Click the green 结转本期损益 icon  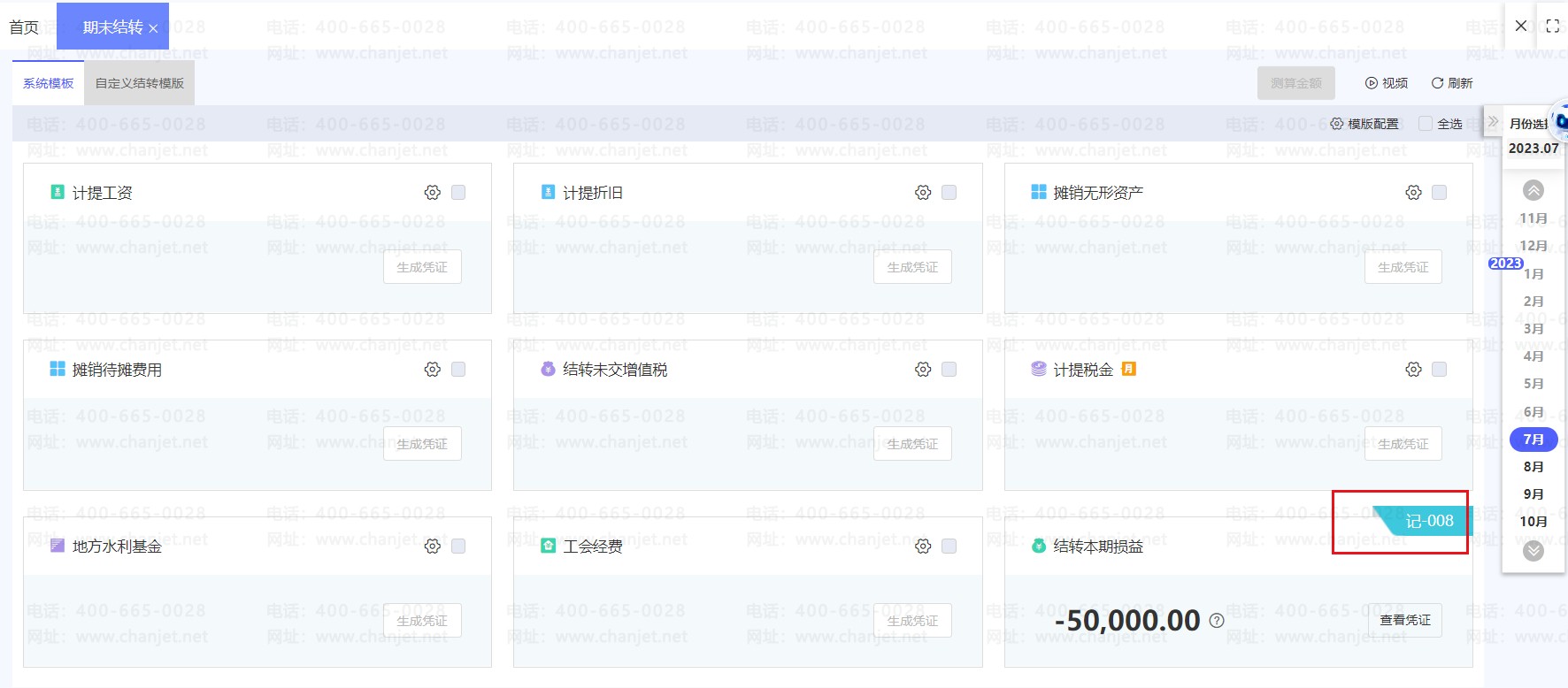(1039, 546)
